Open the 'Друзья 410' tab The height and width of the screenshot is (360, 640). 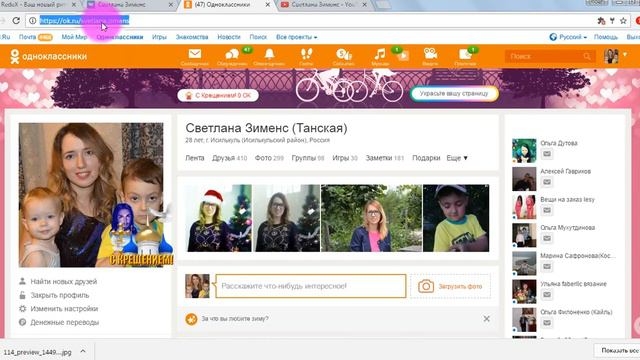pyautogui.click(x=229, y=158)
